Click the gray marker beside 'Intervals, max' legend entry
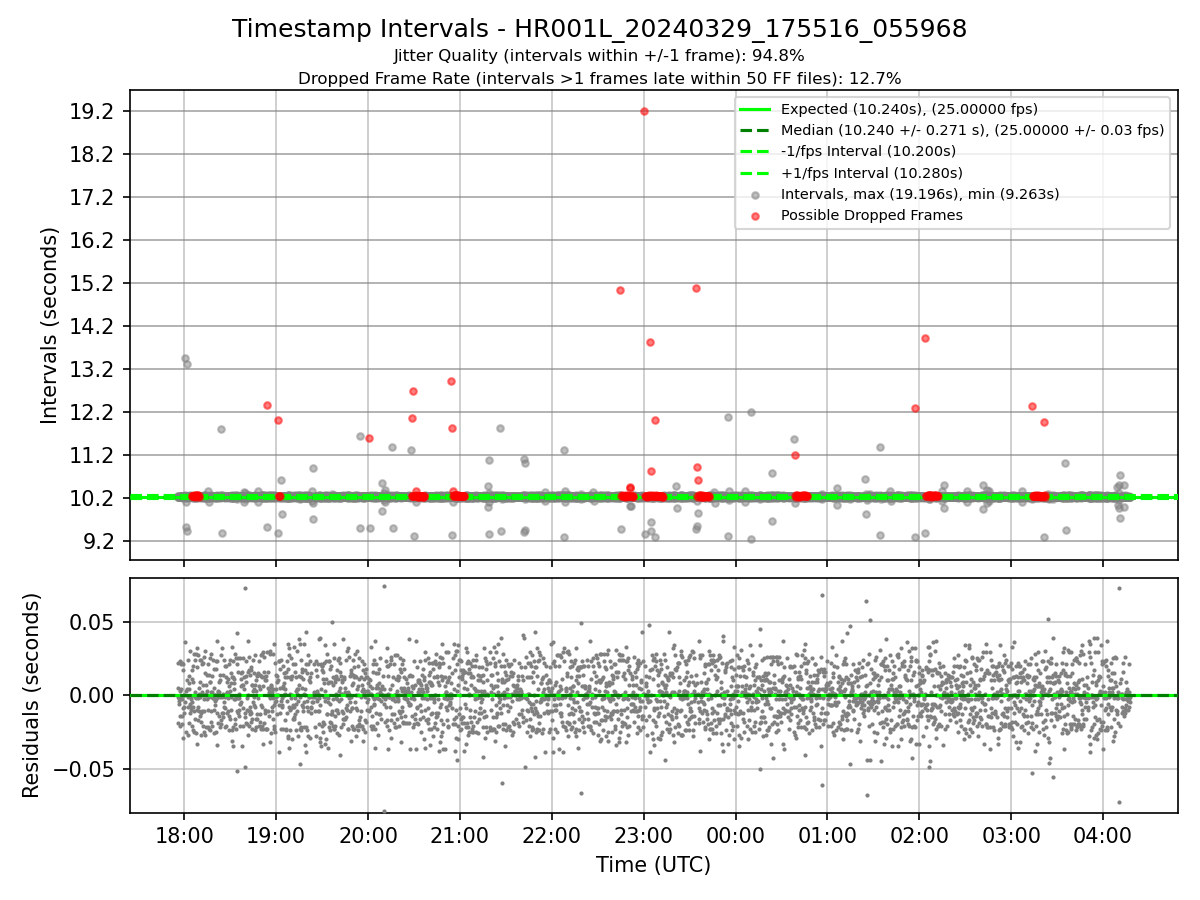 756,195
